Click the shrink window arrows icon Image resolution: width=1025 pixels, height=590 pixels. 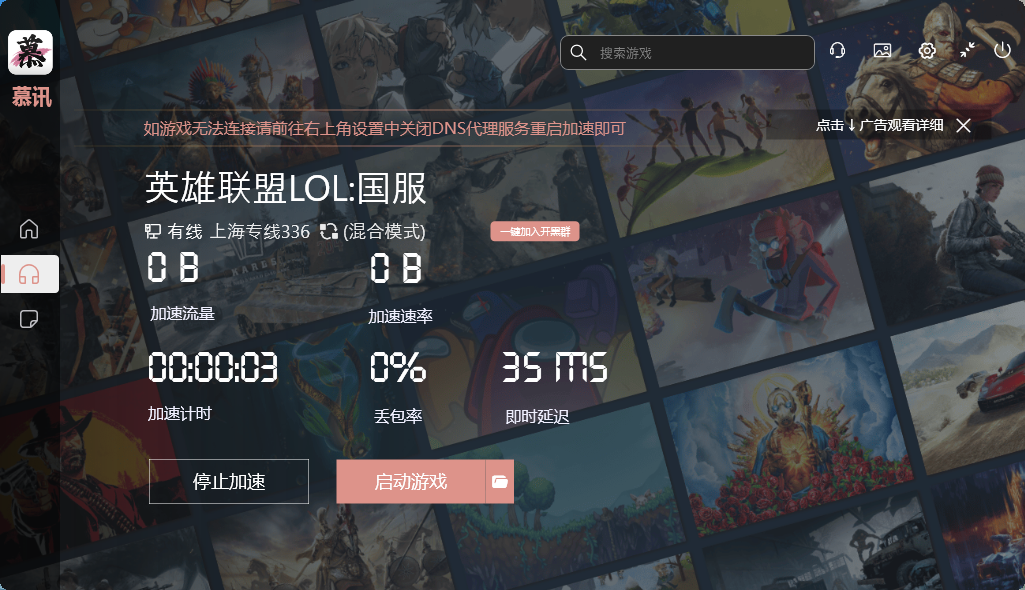(x=967, y=50)
